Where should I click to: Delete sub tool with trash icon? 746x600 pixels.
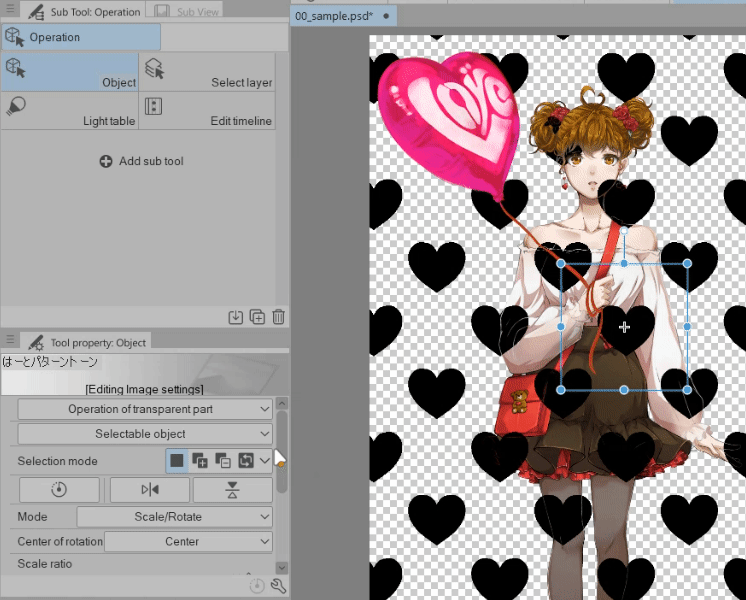[278, 317]
